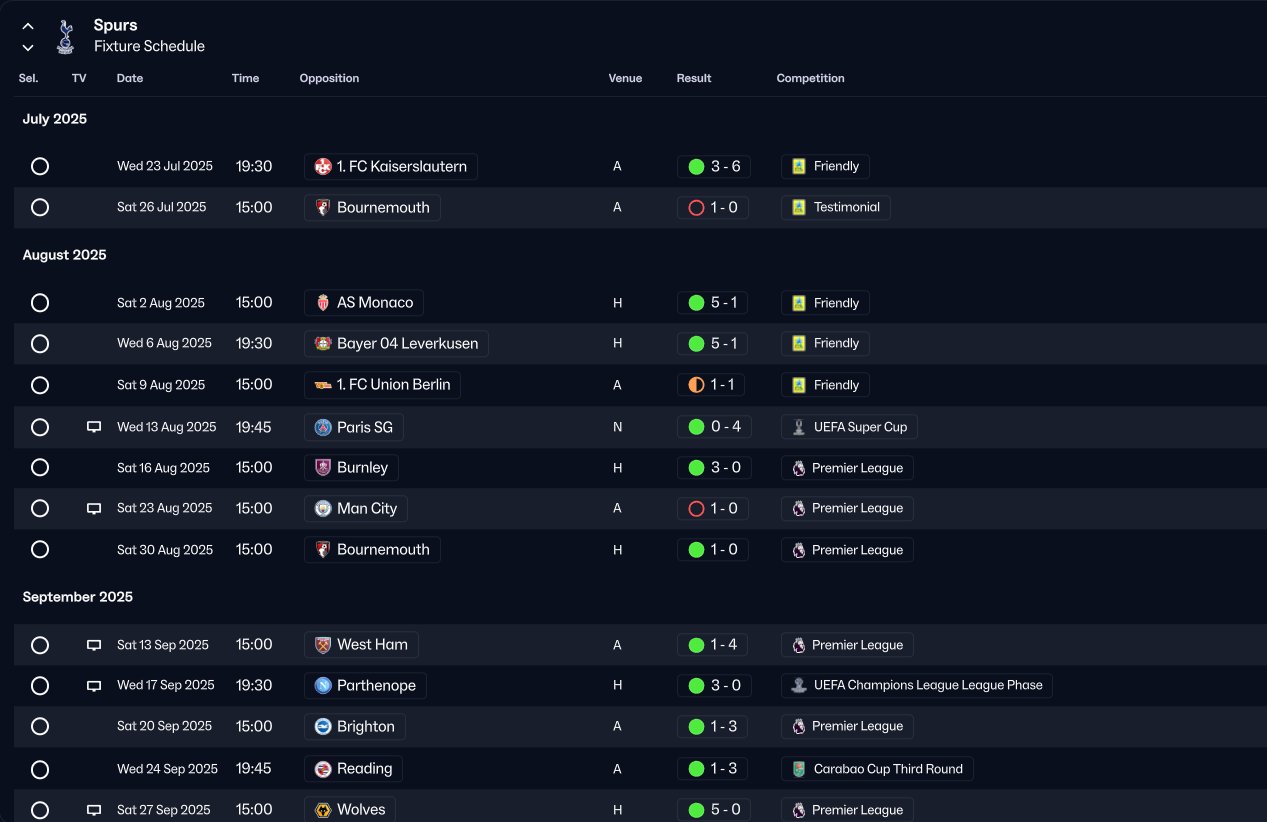
Task: Click the Opposition column header
Action: tap(329, 78)
